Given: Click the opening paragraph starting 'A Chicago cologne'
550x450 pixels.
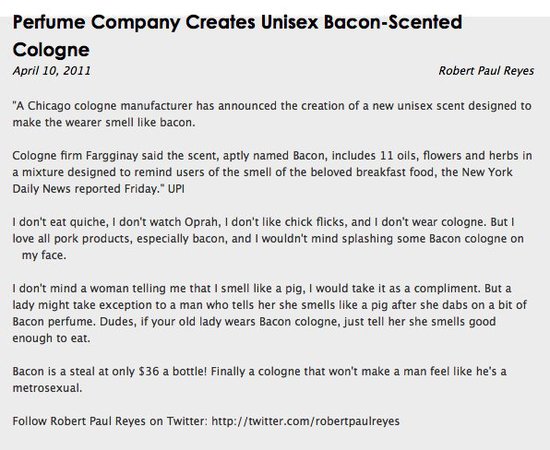Looking at the screenshot, I should pyautogui.click(x=272, y=114).
